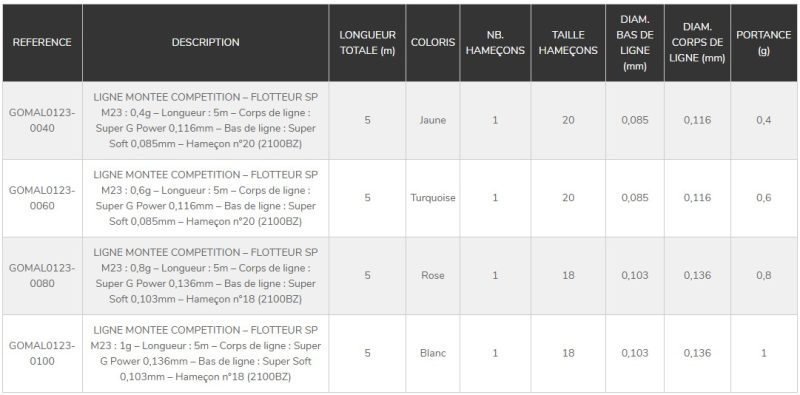Image resolution: width=800 pixels, height=395 pixels.
Task: Select the Blanc coloris cell
Action: 433,353
